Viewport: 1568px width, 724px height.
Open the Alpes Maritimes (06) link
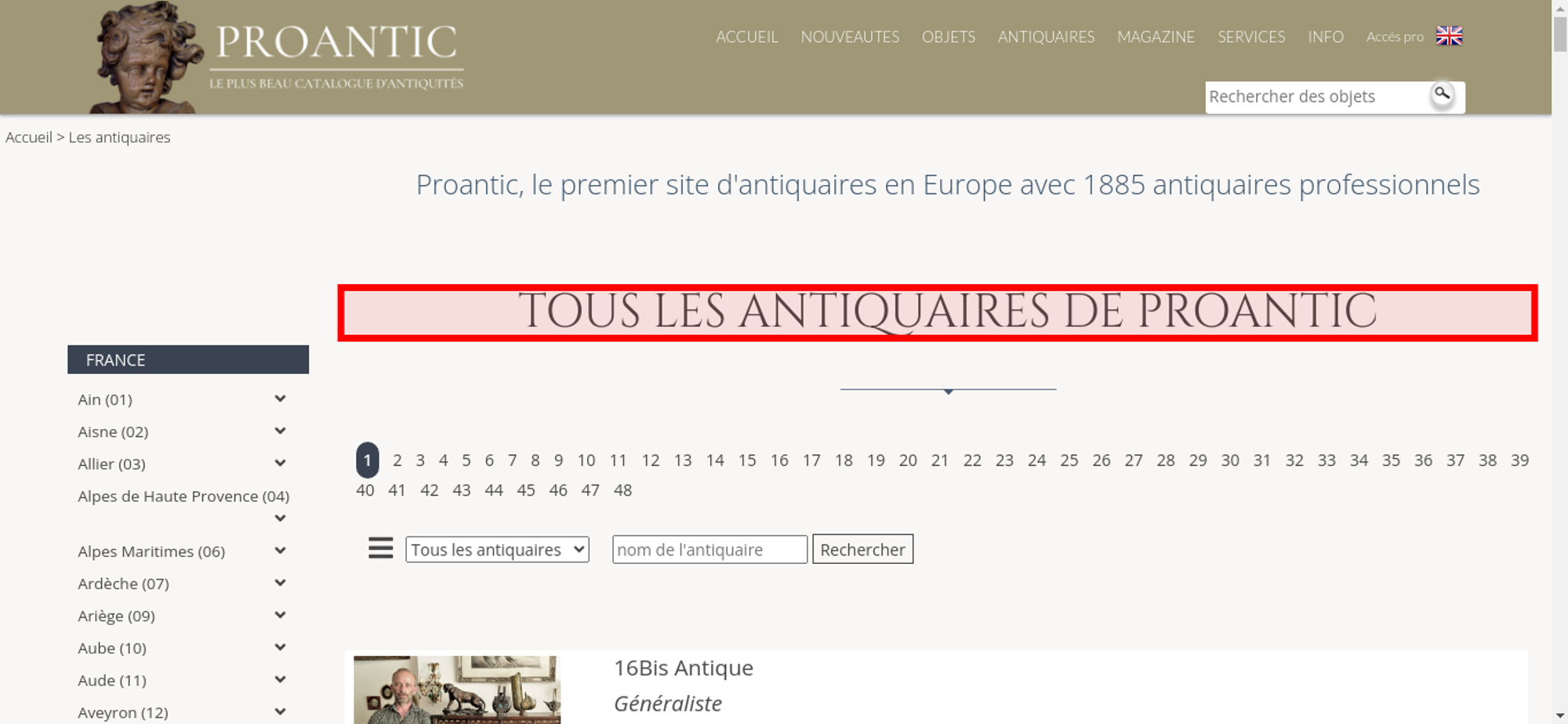pyautogui.click(x=151, y=551)
